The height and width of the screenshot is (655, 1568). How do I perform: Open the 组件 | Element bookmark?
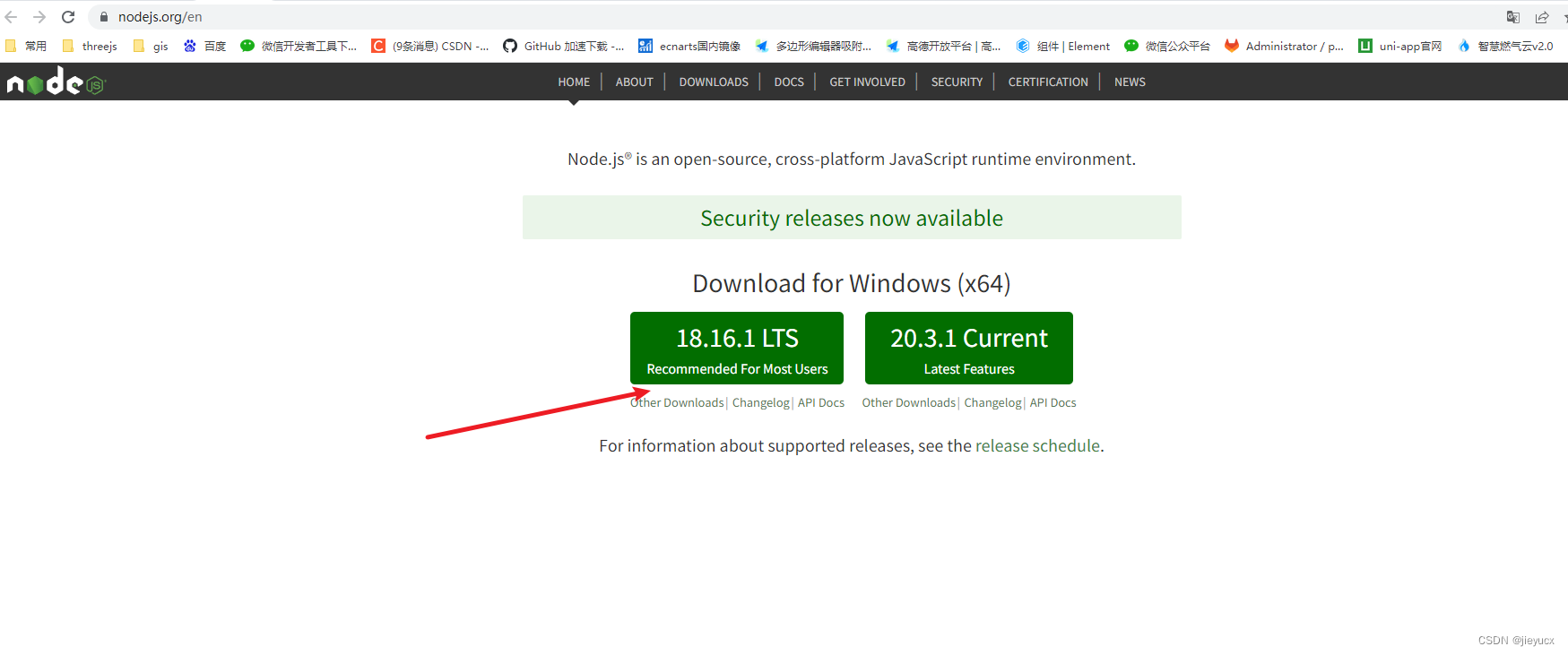click(1063, 46)
